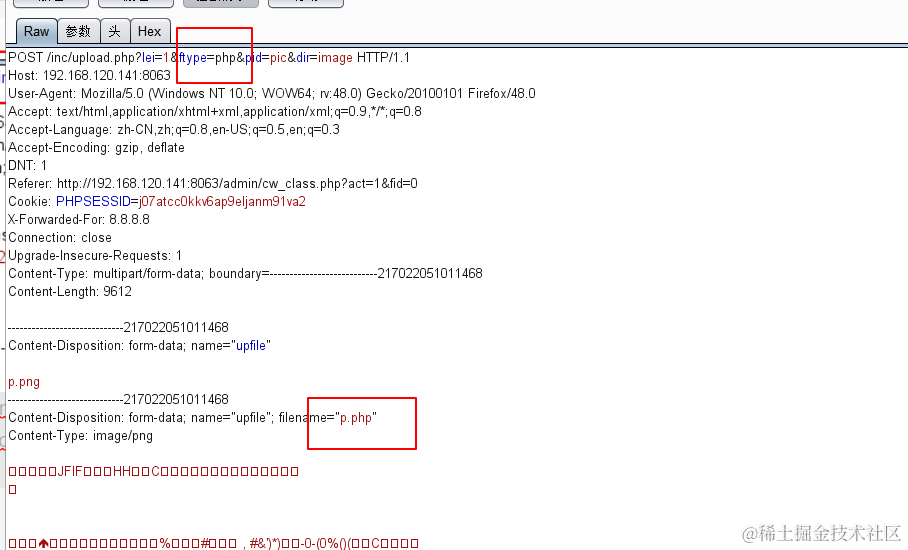Click the PHPSESSID cookie value
The image size is (908, 550).
pos(222,201)
